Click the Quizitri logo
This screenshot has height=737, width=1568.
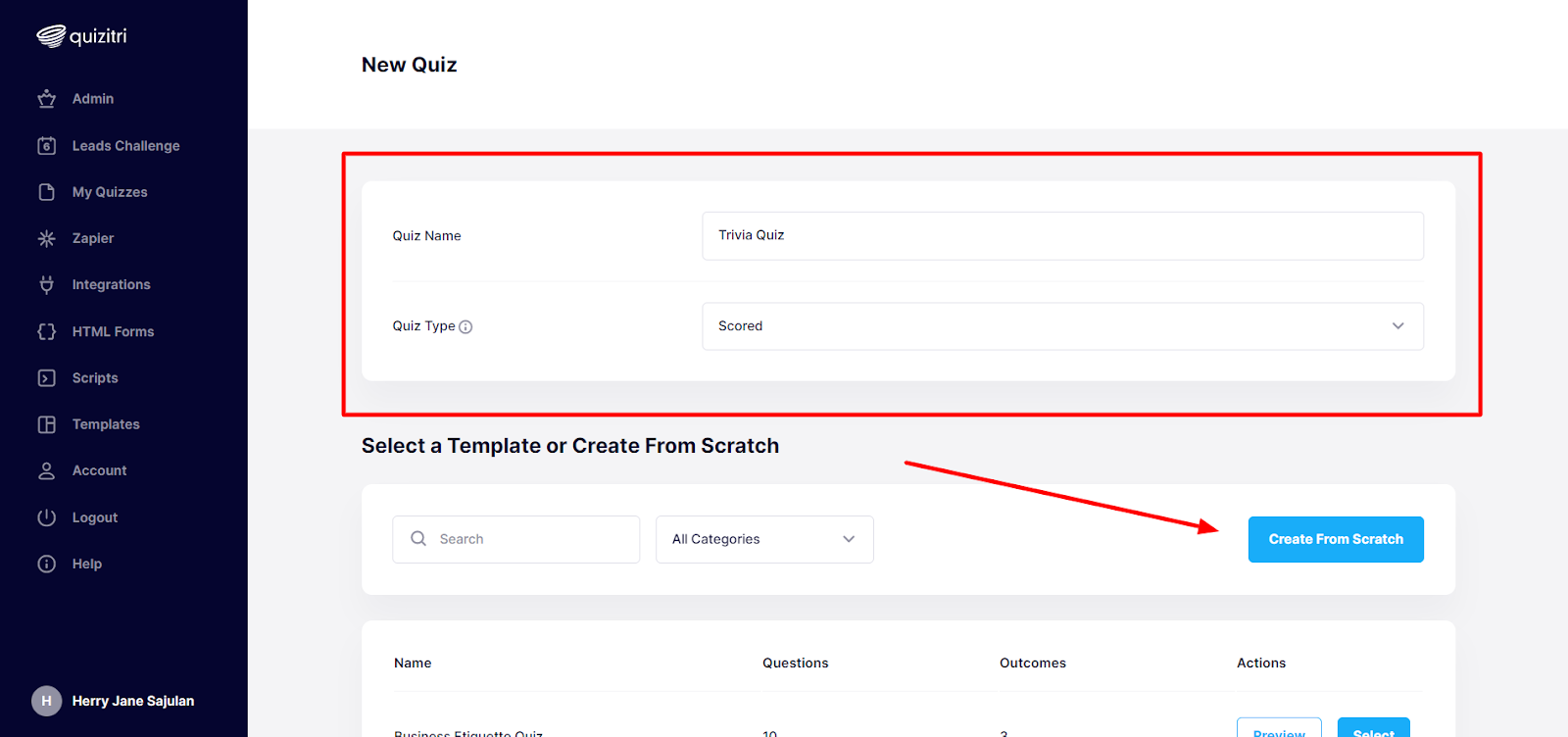click(81, 36)
